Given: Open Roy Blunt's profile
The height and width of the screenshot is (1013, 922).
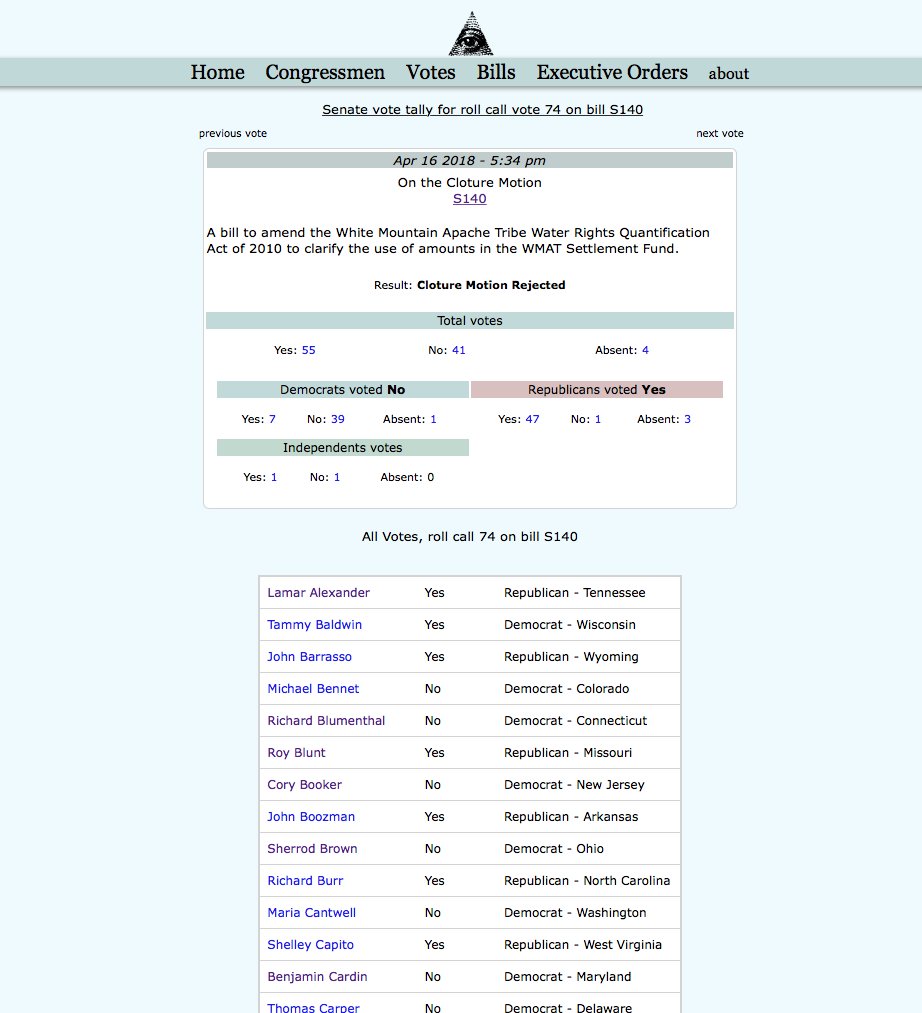Looking at the screenshot, I should pos(297,753).
